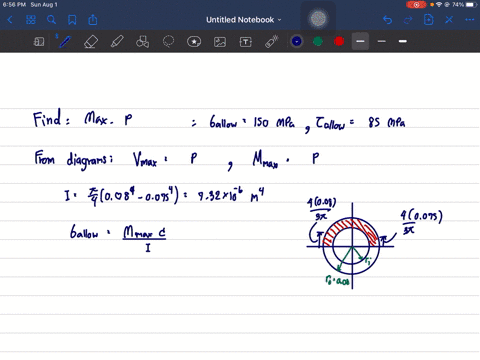
Task: Select the laser pointer tool
Action: coord(272,42)
